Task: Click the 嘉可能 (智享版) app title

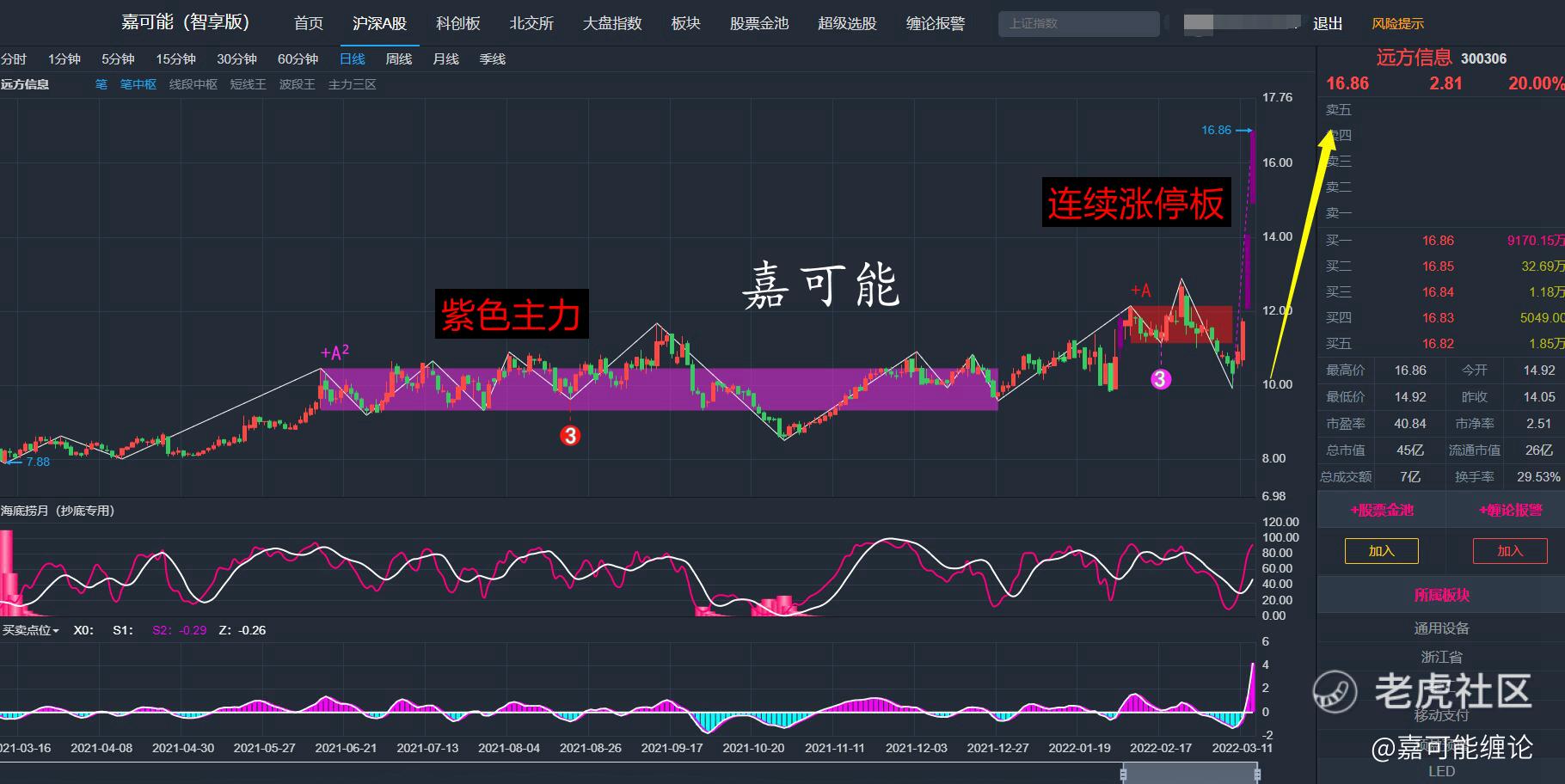Action: tap(185, 22)
